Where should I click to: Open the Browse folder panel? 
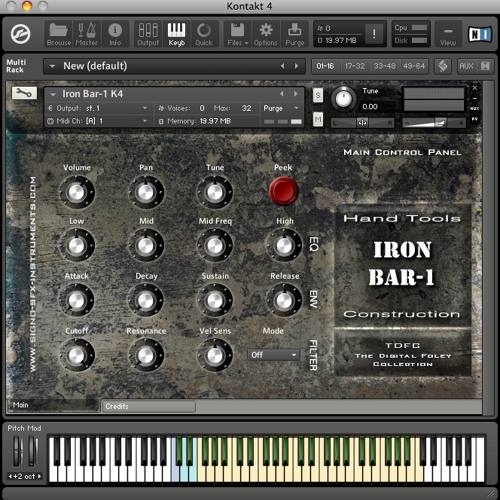pos(59,34)
